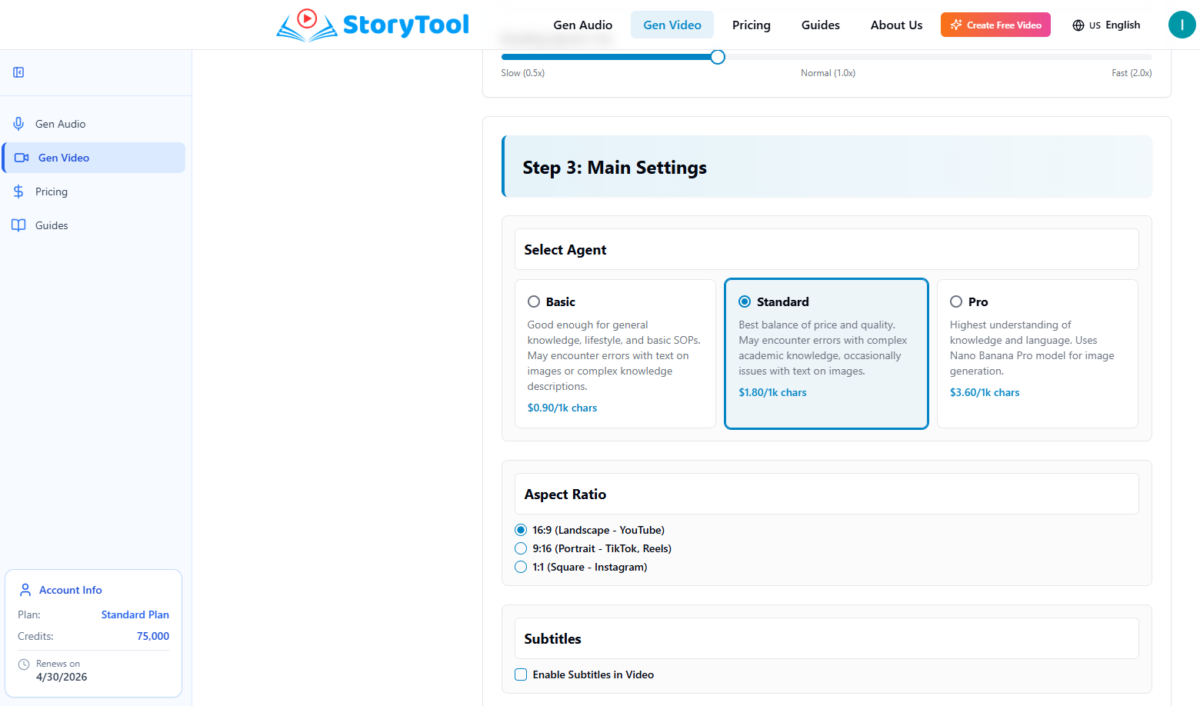Click the Standard Plan link
This screenshot has height=706, width=1200.
point(135,615)
